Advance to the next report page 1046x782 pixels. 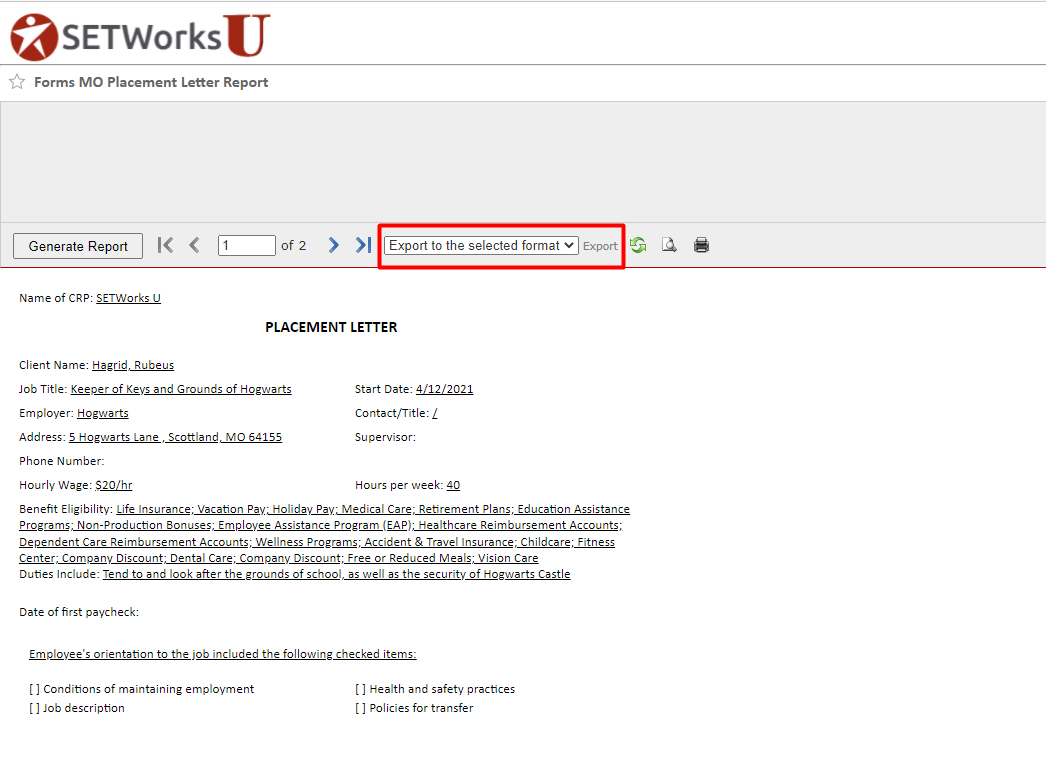[334, 246]
